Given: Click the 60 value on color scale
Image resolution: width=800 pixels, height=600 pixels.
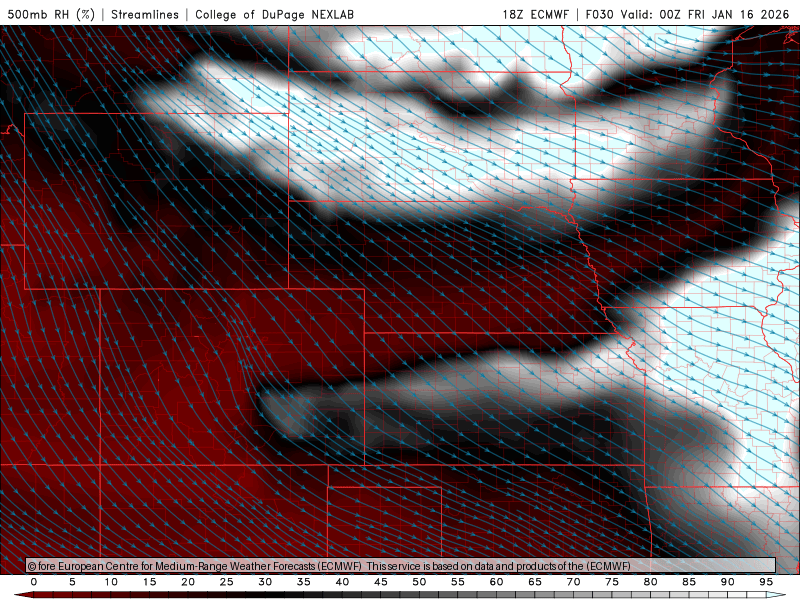Looking at the screenshot, I should (496, 582).
